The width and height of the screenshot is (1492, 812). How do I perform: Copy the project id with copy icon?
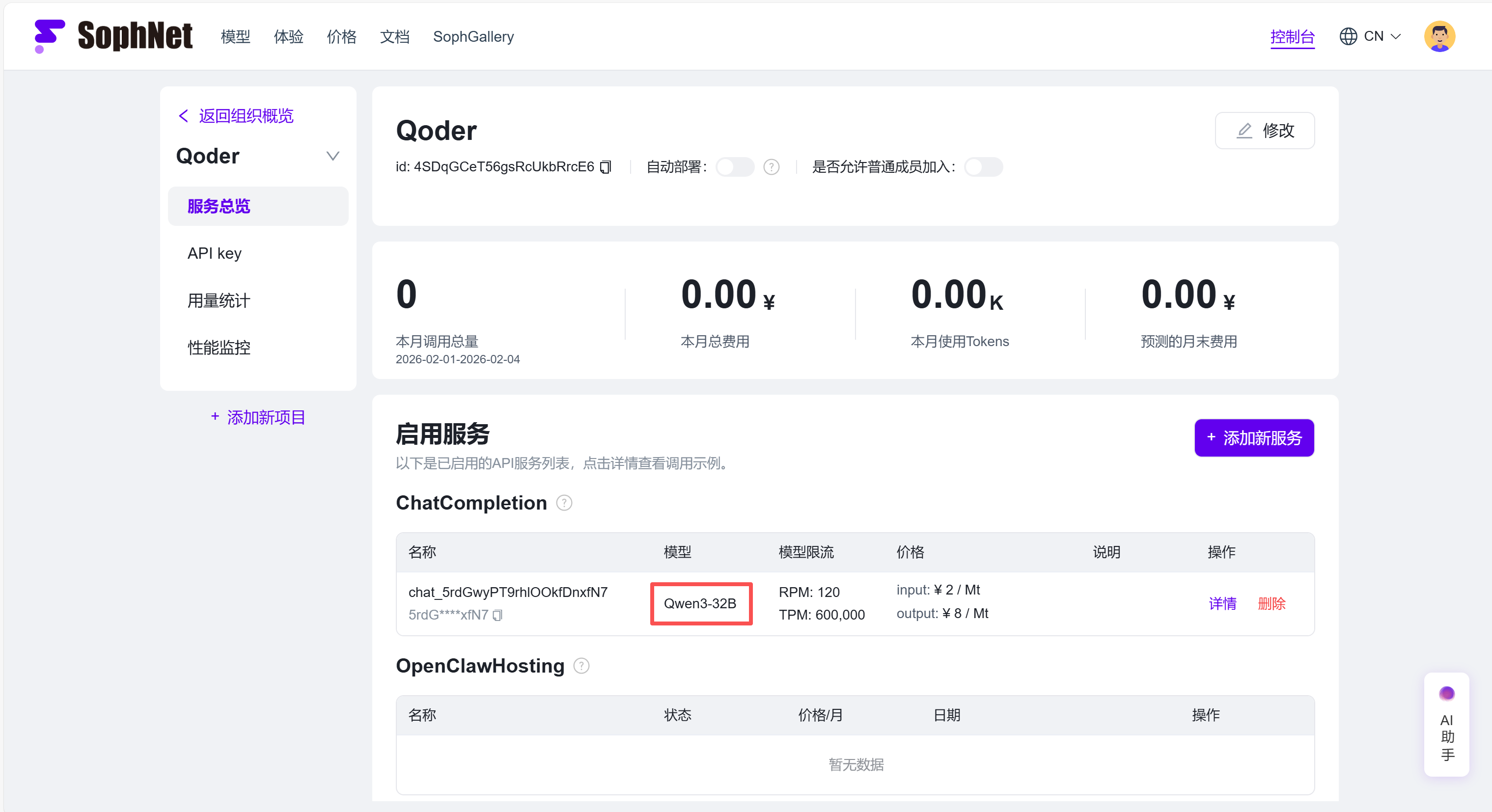click(606, 167)
